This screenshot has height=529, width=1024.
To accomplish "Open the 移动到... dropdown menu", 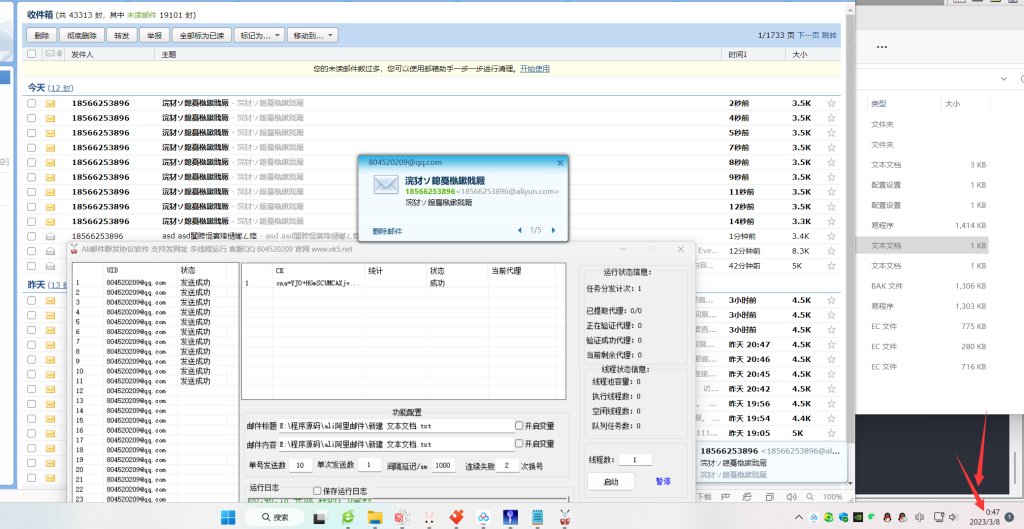I will (311, 35).
